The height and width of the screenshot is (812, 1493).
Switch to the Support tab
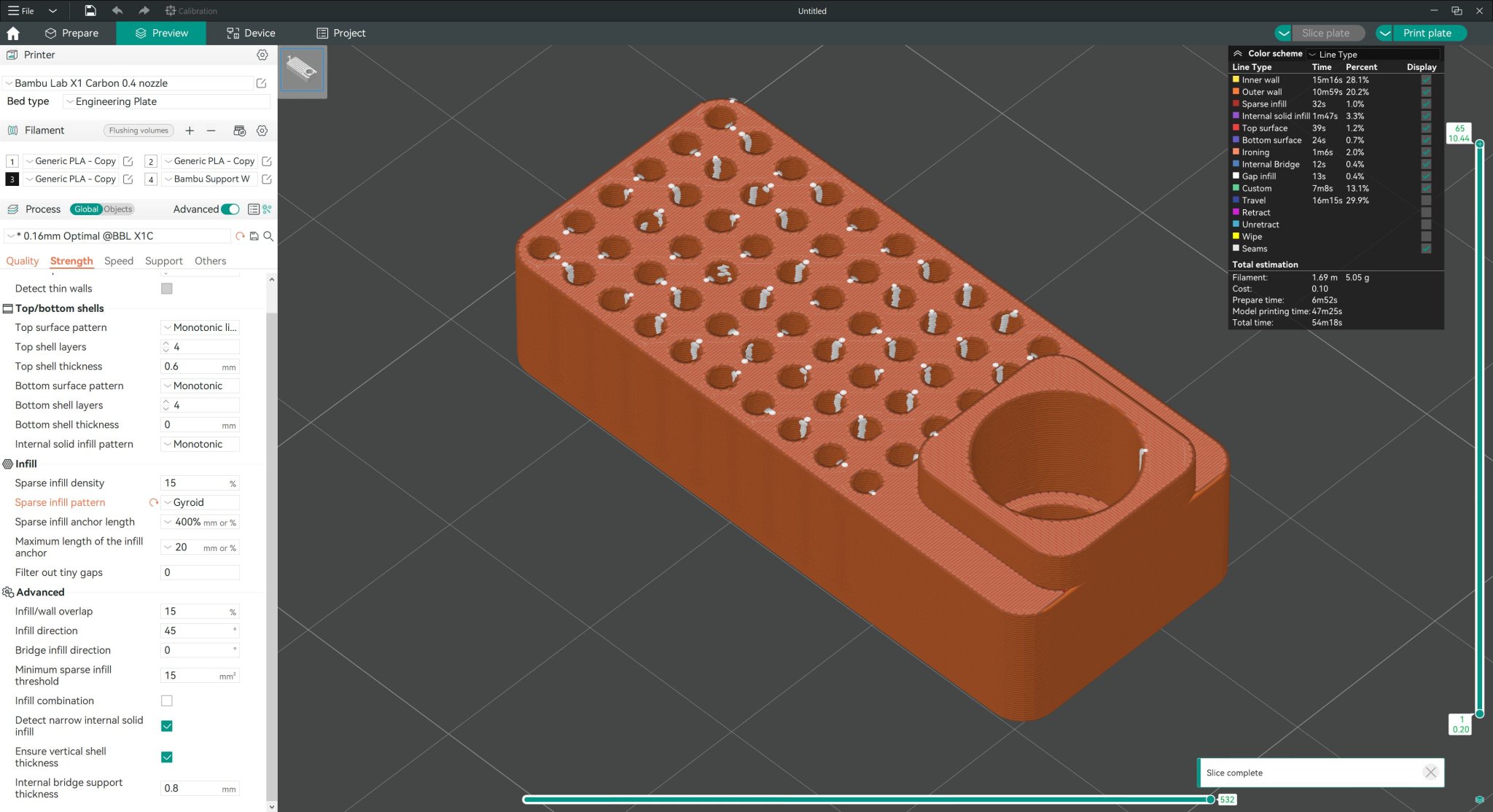pos(163,261)
